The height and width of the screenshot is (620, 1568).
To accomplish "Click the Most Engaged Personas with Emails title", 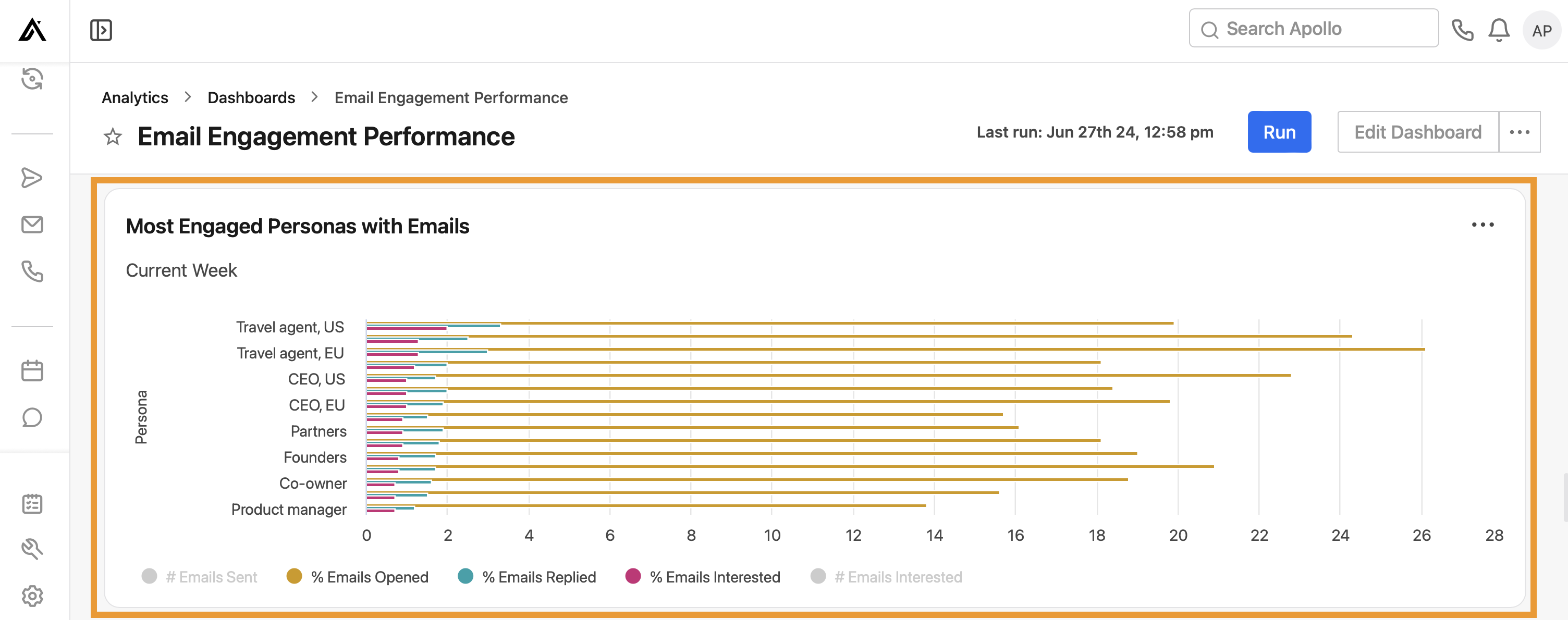I will click(298, 226).
